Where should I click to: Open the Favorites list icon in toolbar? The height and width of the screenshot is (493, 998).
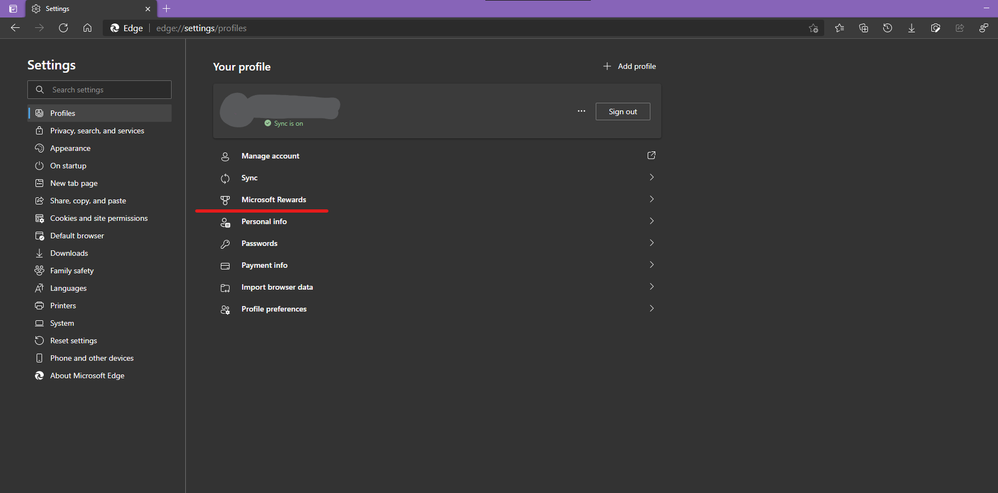coord(840,28)
